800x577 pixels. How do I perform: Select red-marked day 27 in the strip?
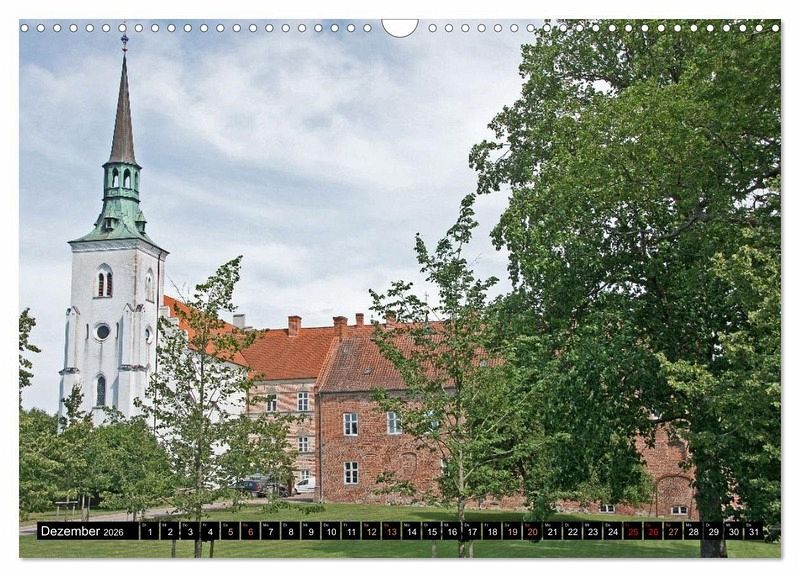click(x=673, y=531)
